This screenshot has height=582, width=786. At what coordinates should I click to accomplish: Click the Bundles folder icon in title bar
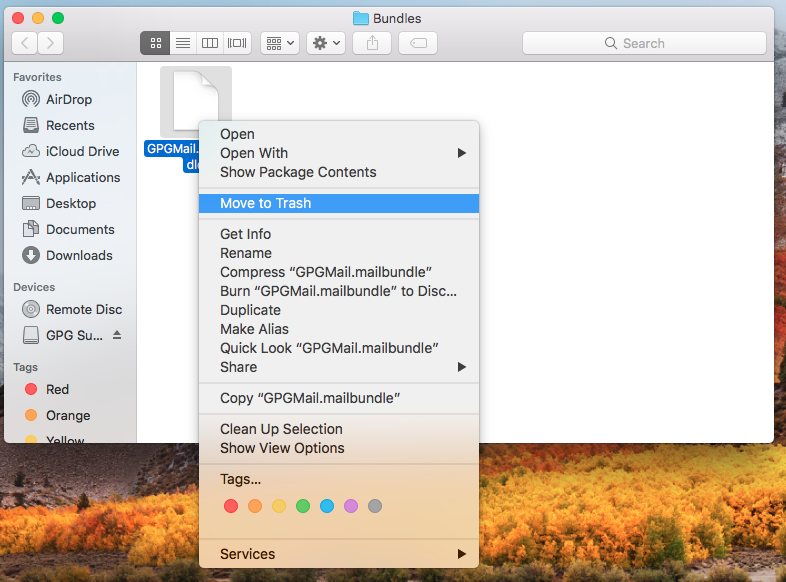pos(360,19)
